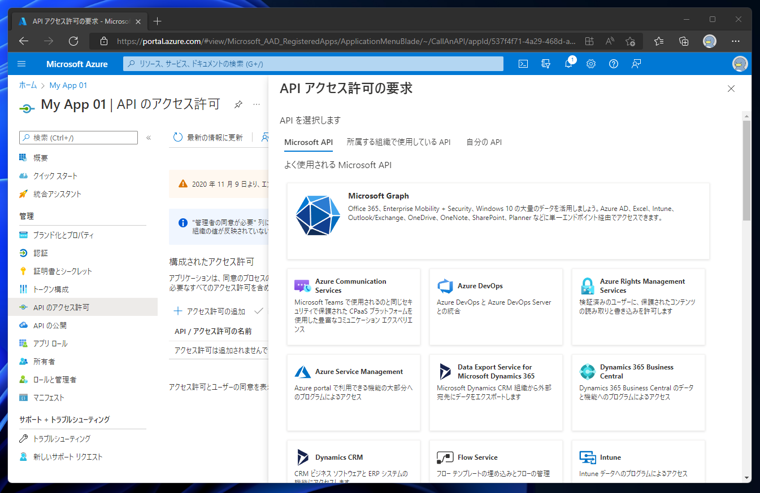Click アクセス許可の追加 button
The height and width of the screenshot is (493, 760).
click(x=210, y=311)
